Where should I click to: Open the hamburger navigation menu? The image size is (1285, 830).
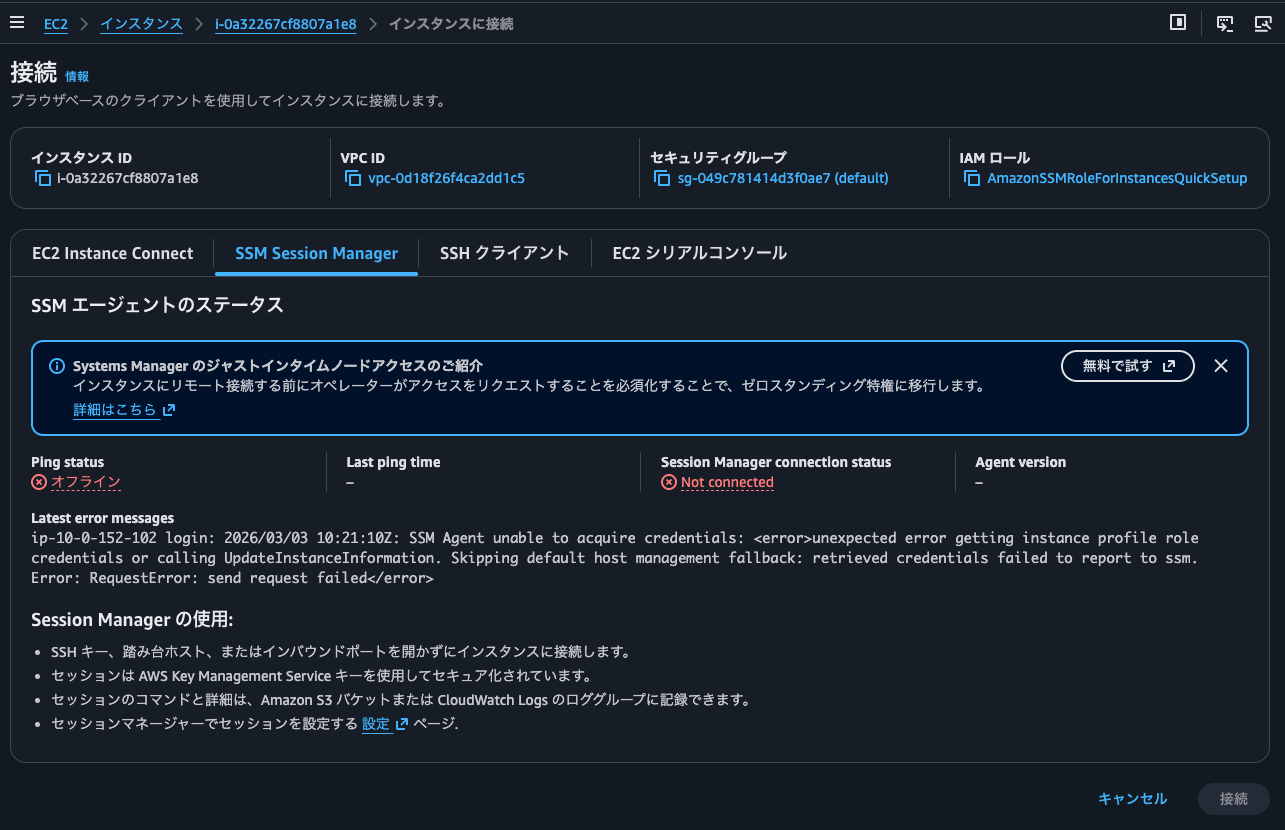tap(17, 22)
